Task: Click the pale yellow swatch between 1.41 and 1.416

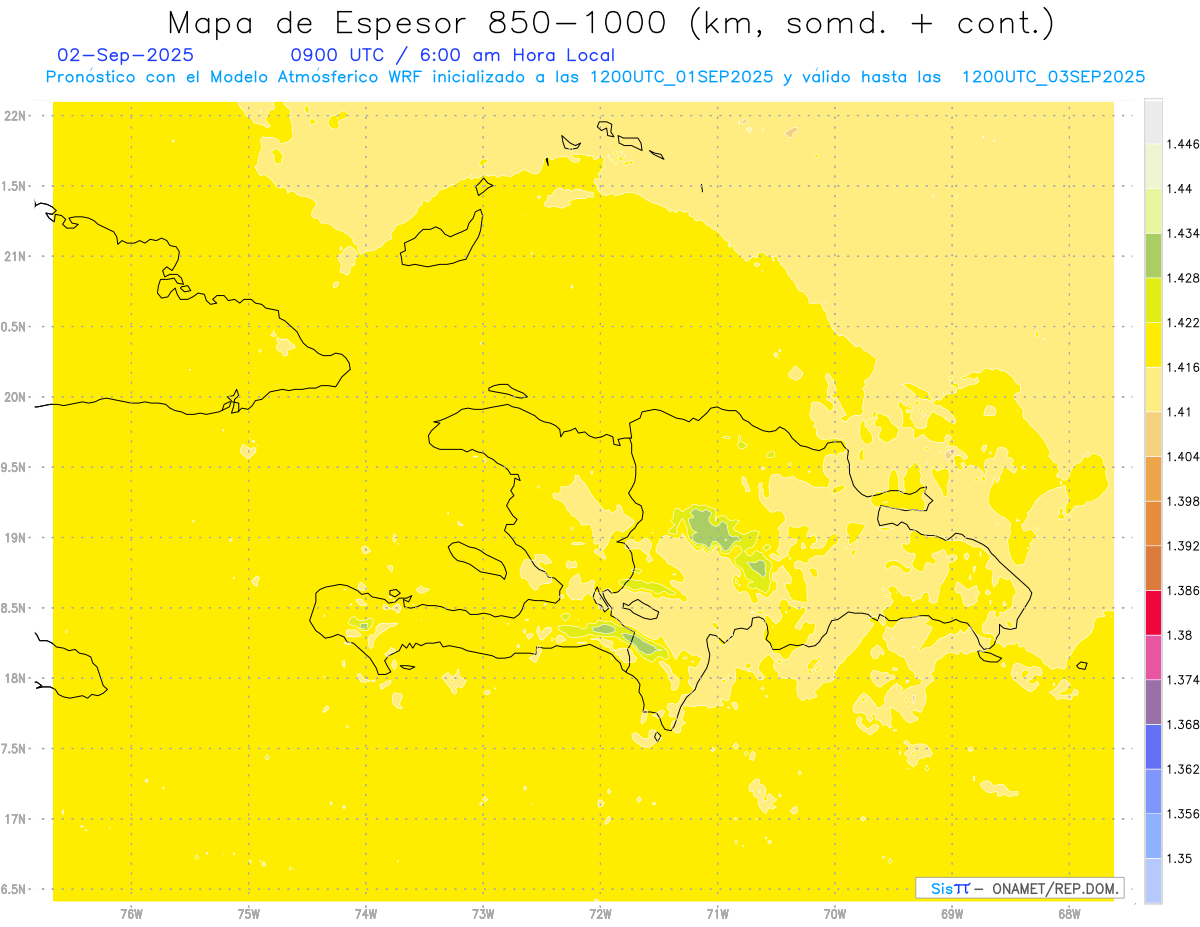Action: point(1153,389)
